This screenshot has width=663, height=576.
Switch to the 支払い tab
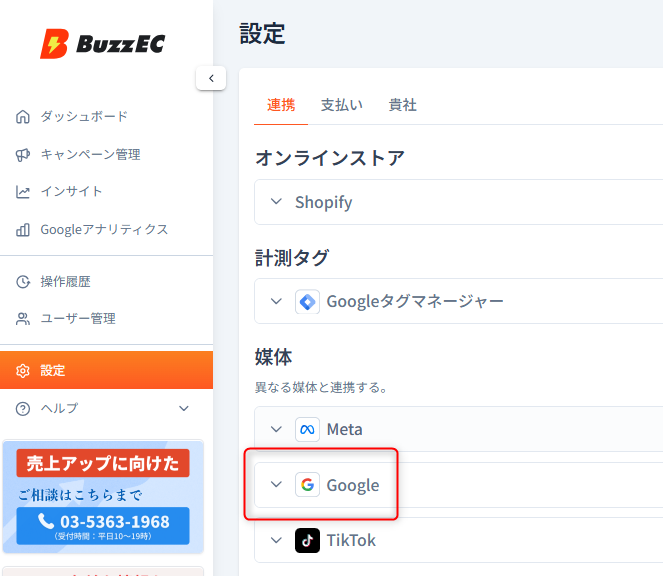341,105
